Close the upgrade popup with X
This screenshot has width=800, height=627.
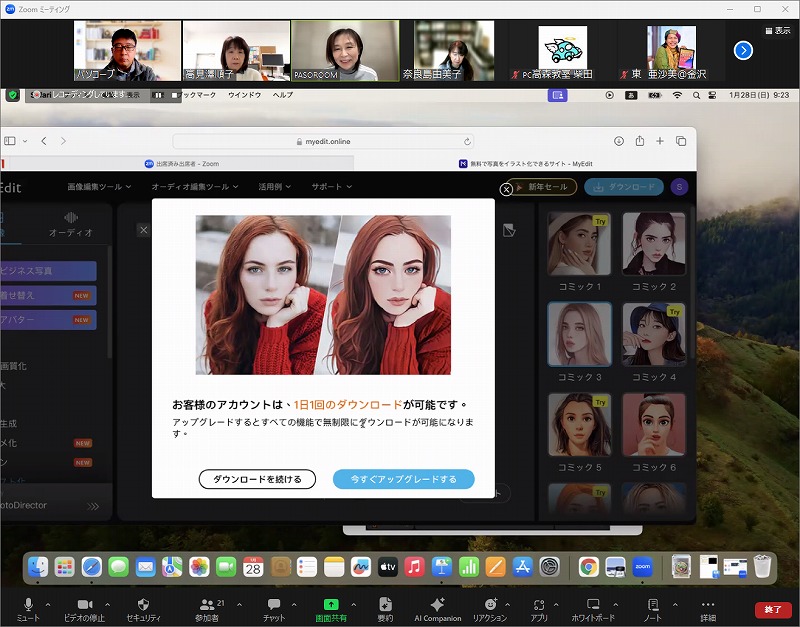(506, 188)
